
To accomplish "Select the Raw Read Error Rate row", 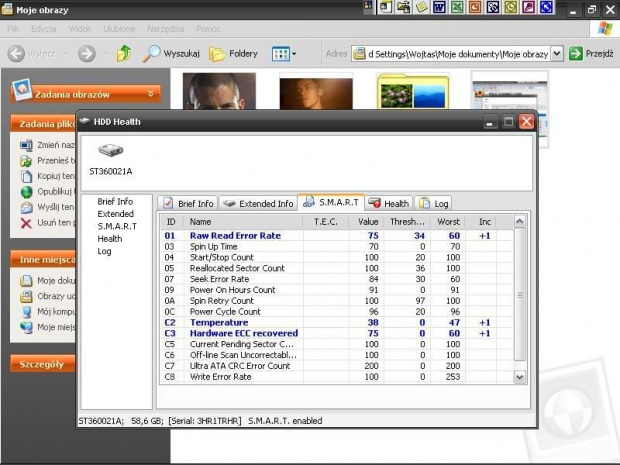I will pos(337,236).
